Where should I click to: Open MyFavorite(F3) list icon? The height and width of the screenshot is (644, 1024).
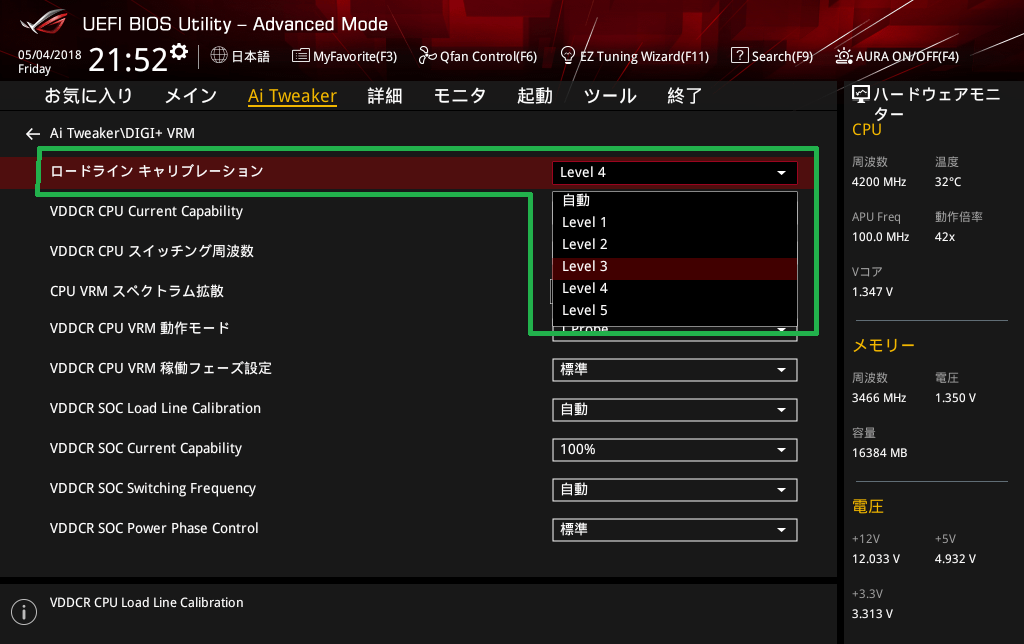pyautogui.click(x=300, y=56)
